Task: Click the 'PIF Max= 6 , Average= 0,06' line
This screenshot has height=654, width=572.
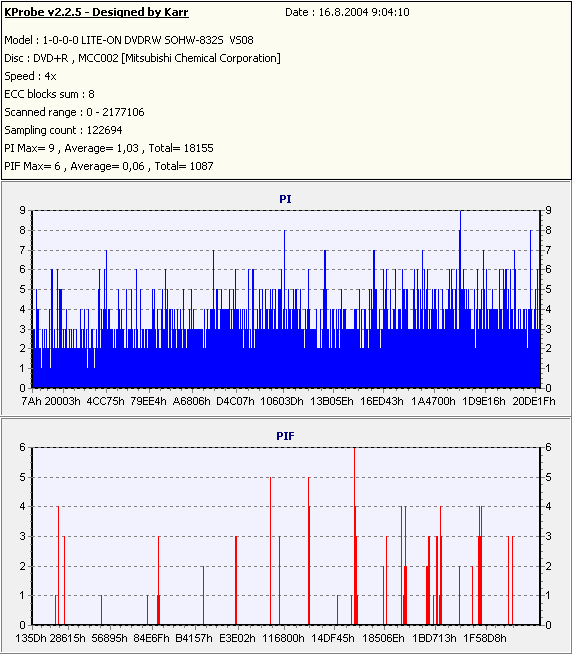Action: click(x=109, y=166)
